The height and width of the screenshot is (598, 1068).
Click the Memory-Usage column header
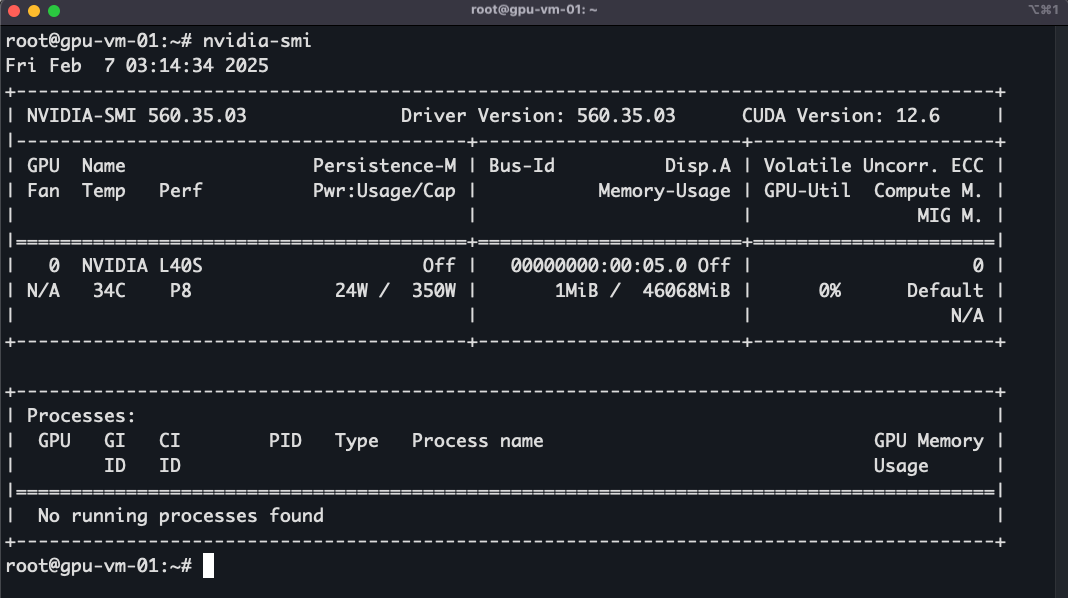664,191
